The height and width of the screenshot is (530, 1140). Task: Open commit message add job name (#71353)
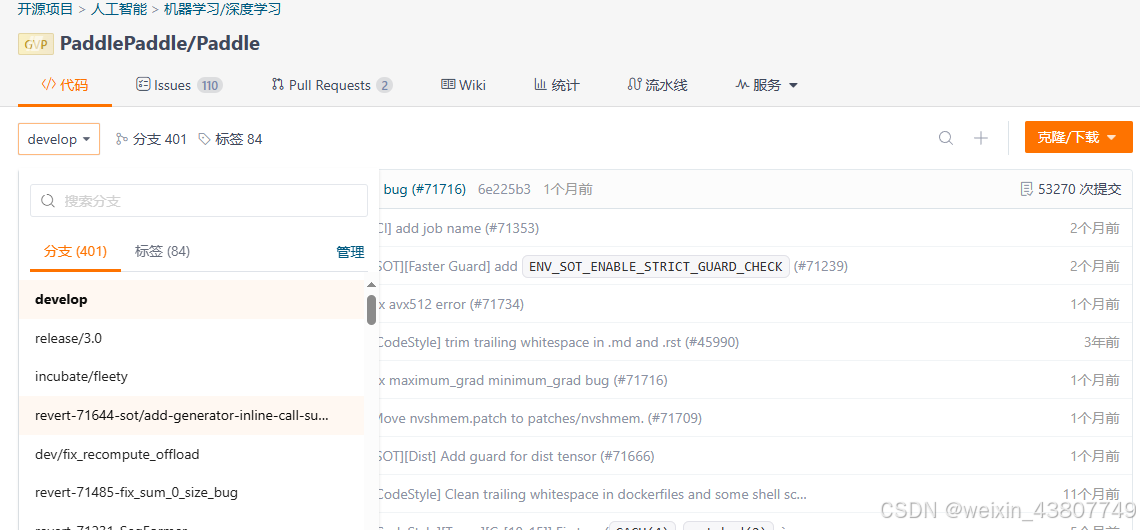tap(459, 228)
